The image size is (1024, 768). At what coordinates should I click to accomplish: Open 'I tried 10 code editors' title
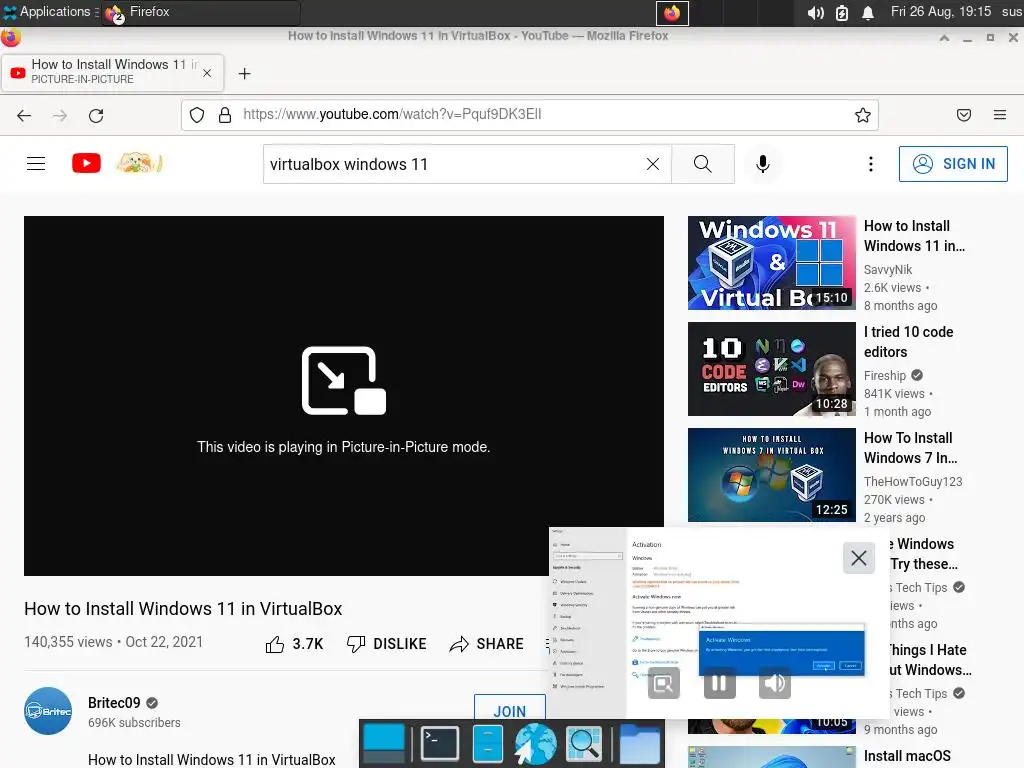coord(908,342)
